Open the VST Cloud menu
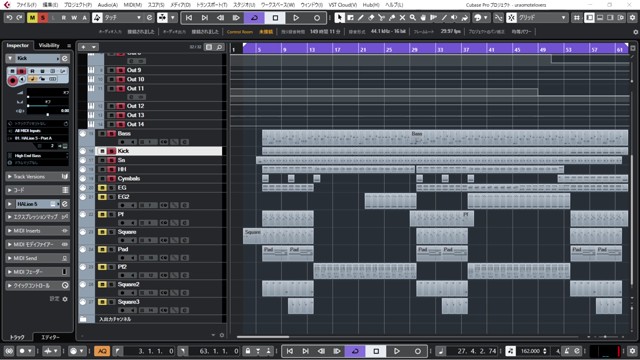640x360 pixels. tap(342, 5)
